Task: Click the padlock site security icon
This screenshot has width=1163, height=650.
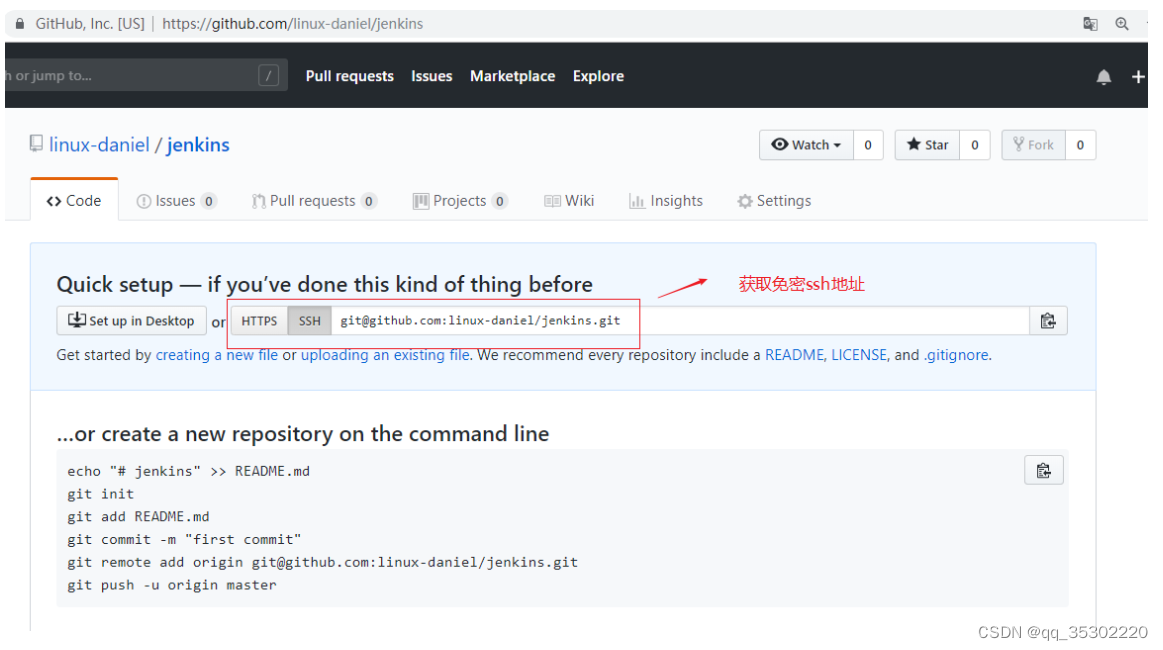Action: [20, 24]
